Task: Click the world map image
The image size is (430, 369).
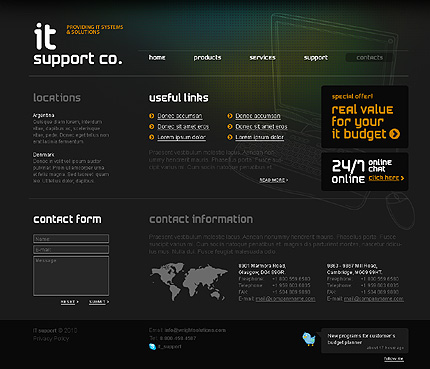Action: click(189, 282)
